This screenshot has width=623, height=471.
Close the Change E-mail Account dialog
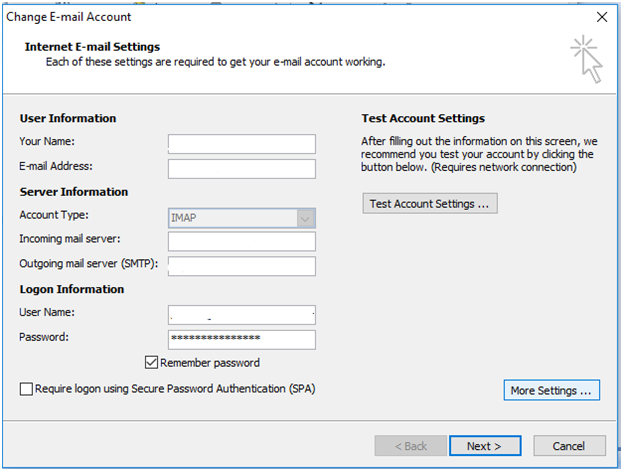click(x=602, y=17)
